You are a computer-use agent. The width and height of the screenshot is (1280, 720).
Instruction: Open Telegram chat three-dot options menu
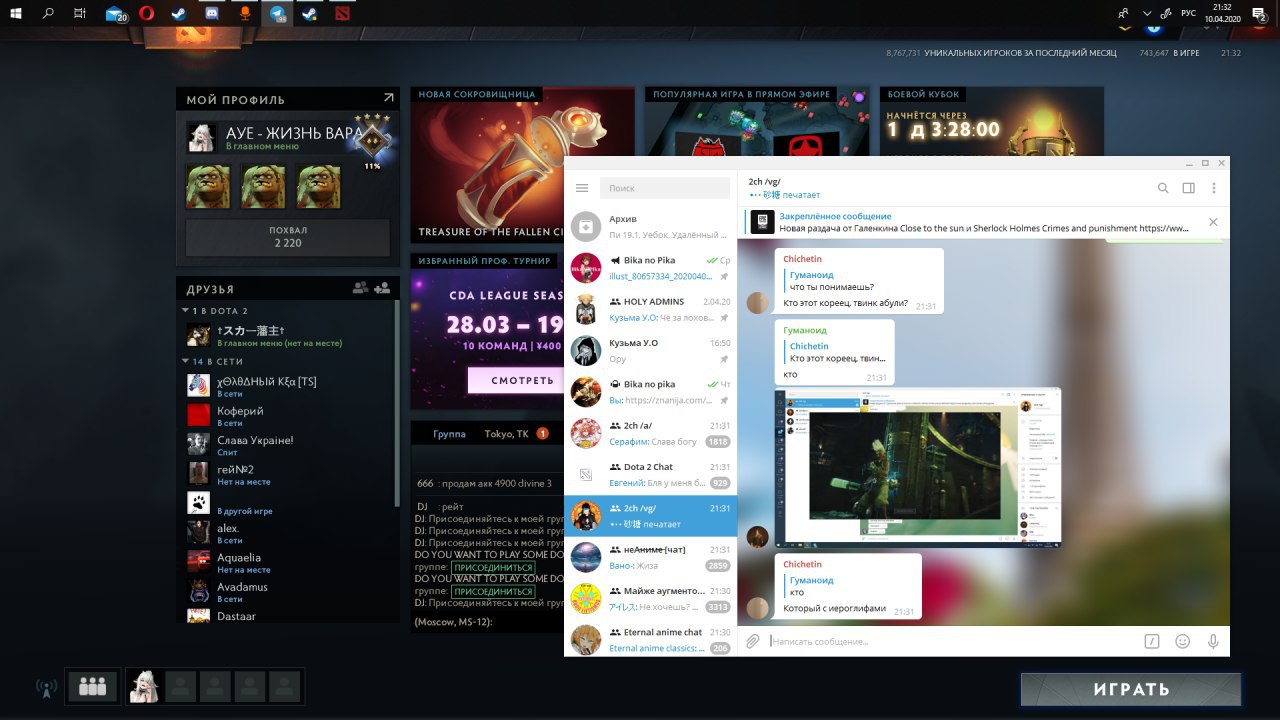click(x=1214, y=188)
